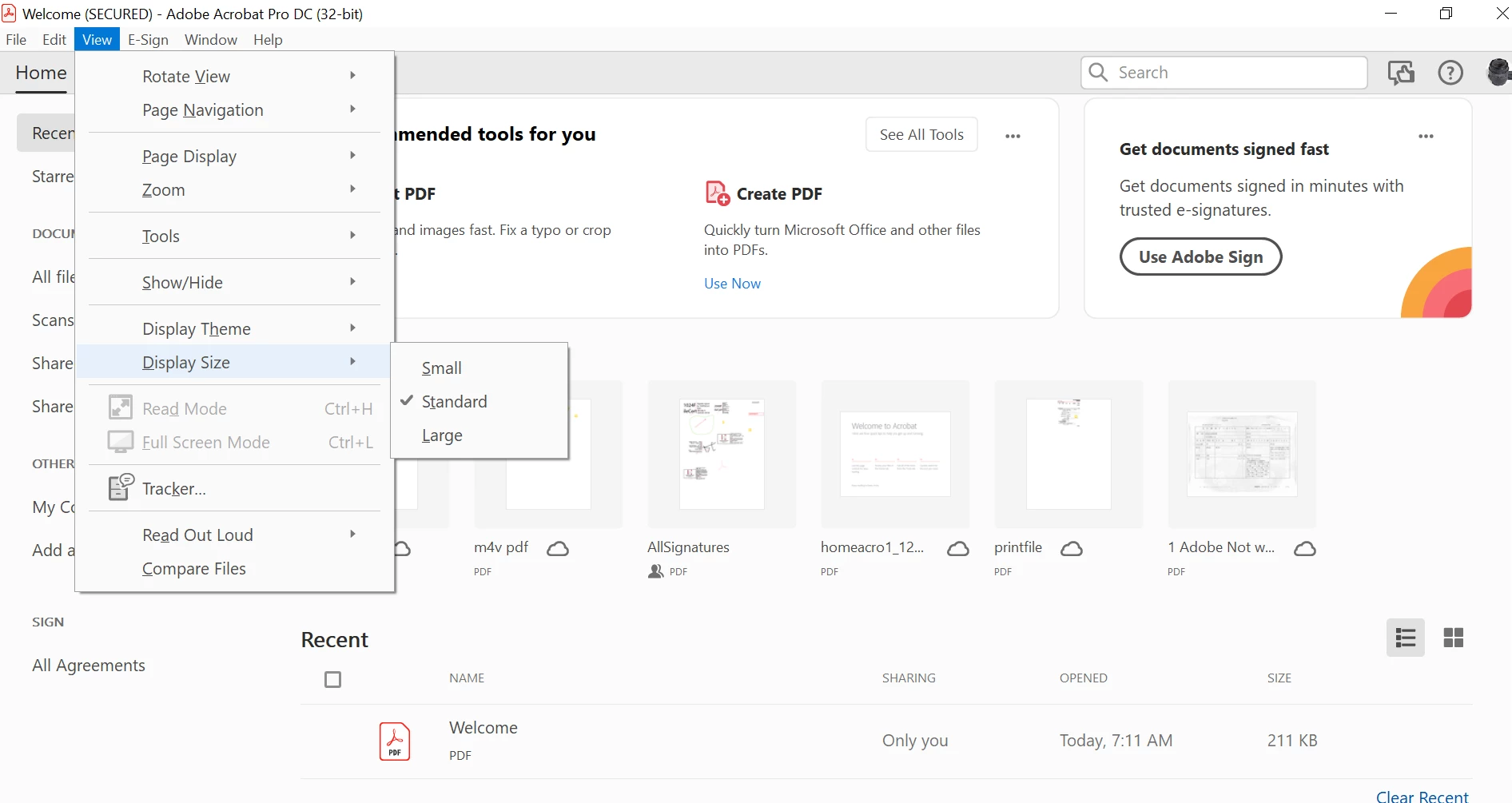Expand the Read Out Loud submenu

[235, 535]
